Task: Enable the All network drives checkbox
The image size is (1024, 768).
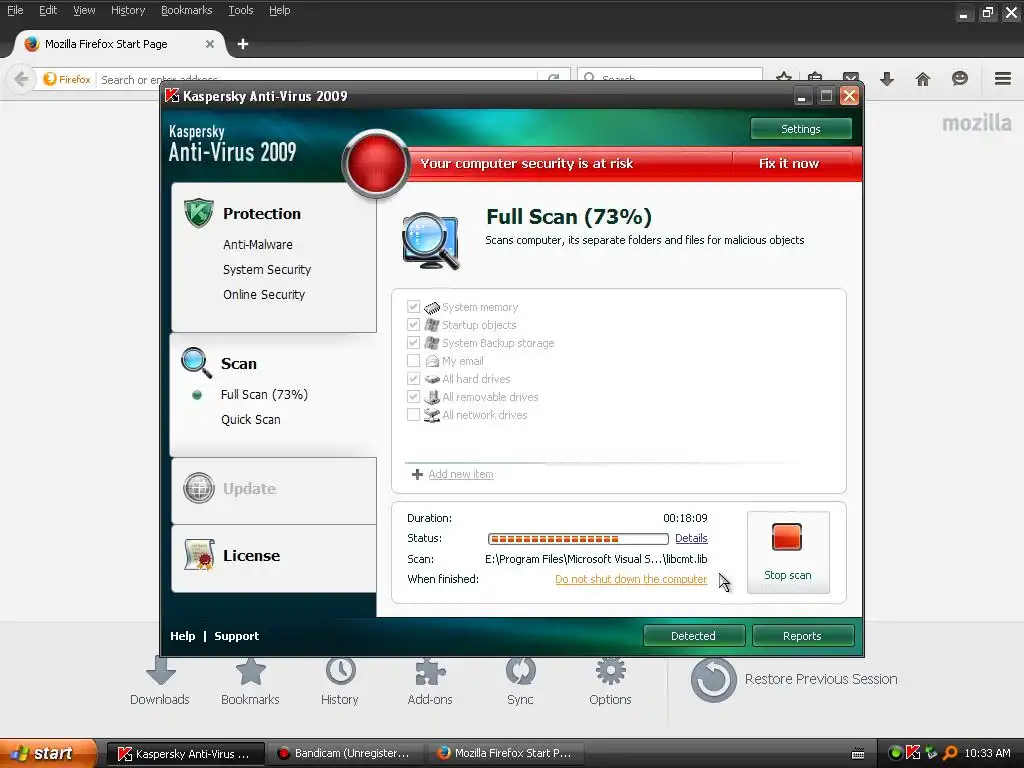Action: coord(413,414)
